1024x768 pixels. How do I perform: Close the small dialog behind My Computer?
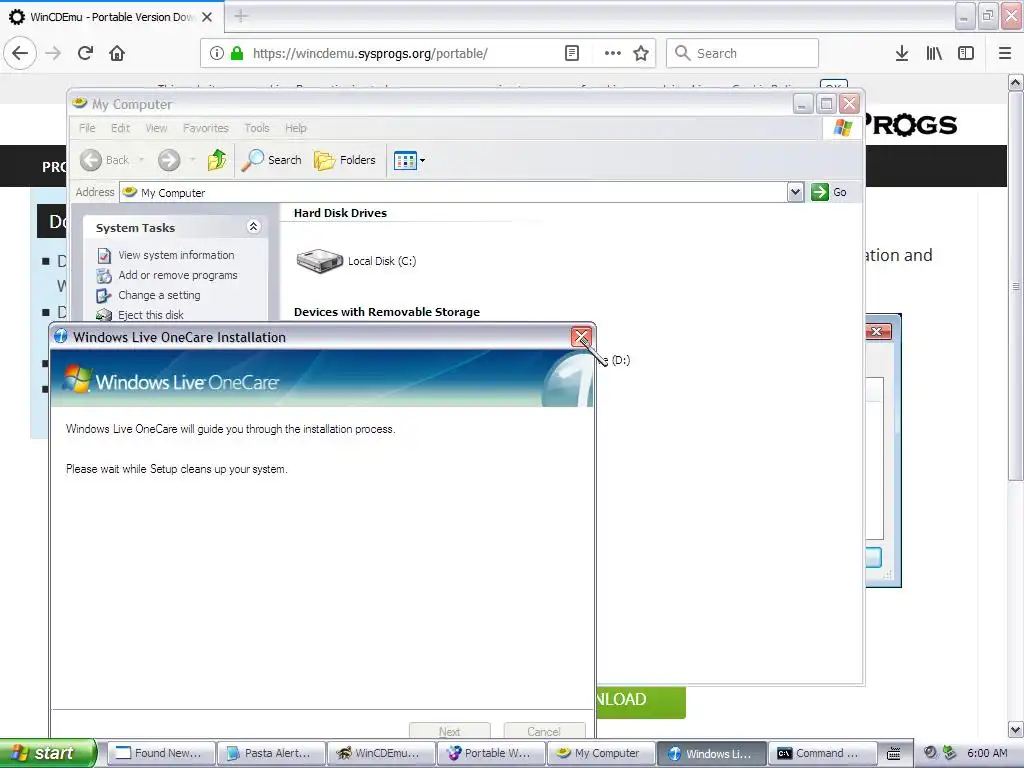coord(876,332)
